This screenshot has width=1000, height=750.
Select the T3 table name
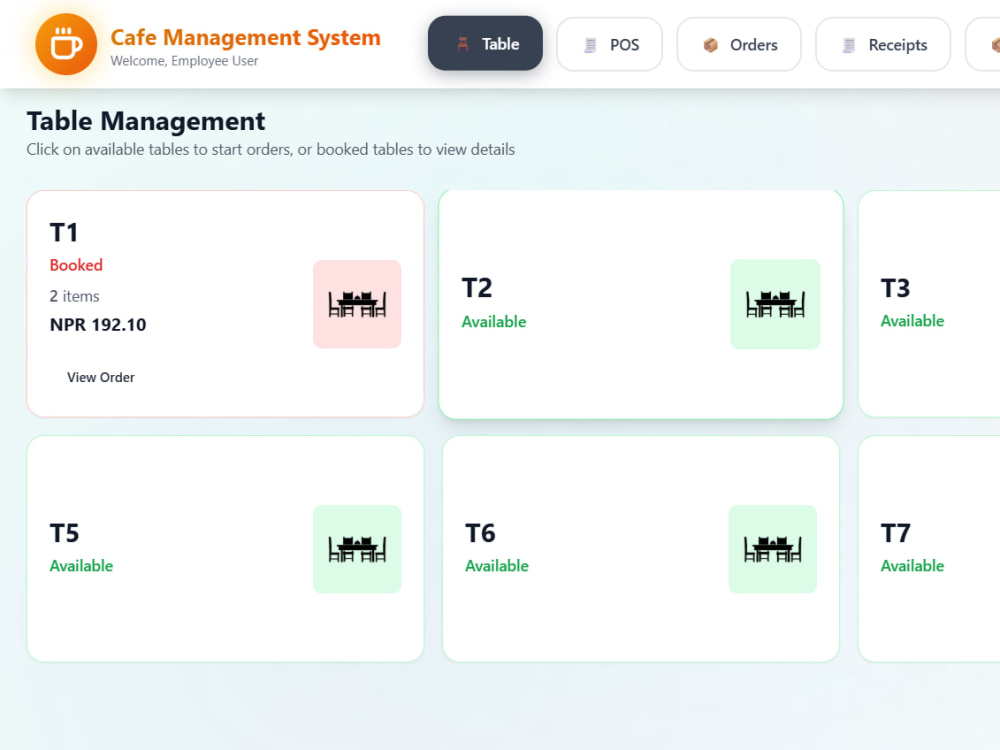[x=895, y=288]
